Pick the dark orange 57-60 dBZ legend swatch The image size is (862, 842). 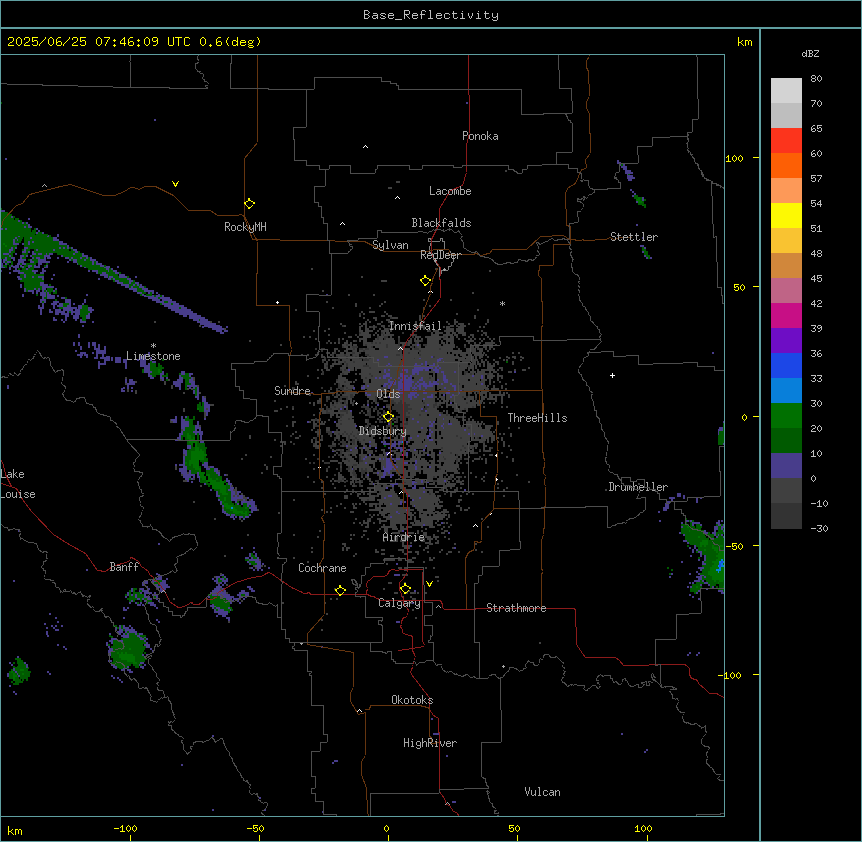pos(786,165)
